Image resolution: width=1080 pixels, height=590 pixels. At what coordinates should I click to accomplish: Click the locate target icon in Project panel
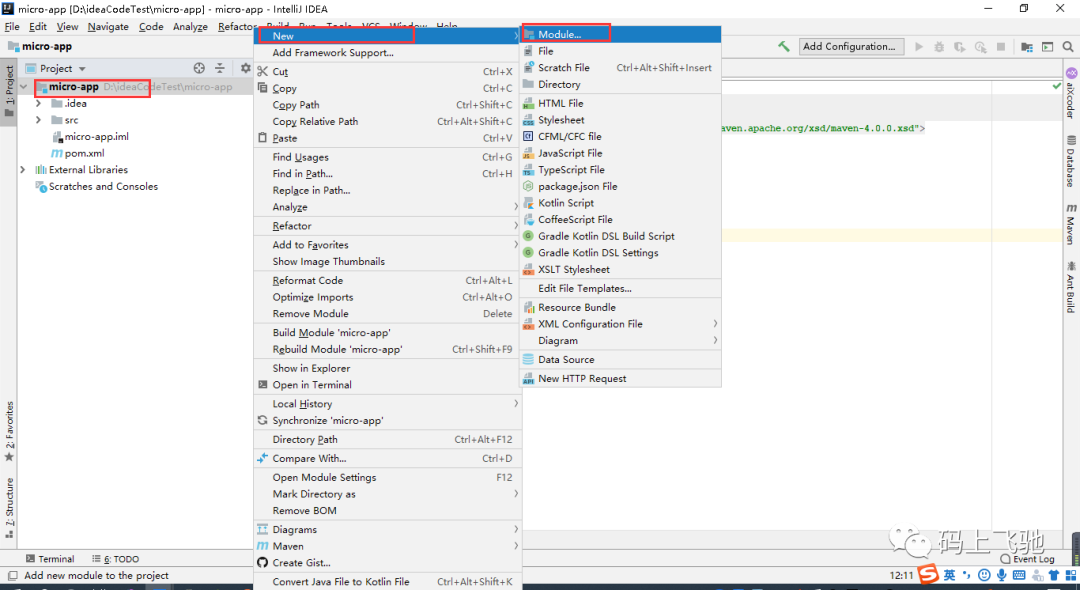pyautogui.click(x=199, y=68)
